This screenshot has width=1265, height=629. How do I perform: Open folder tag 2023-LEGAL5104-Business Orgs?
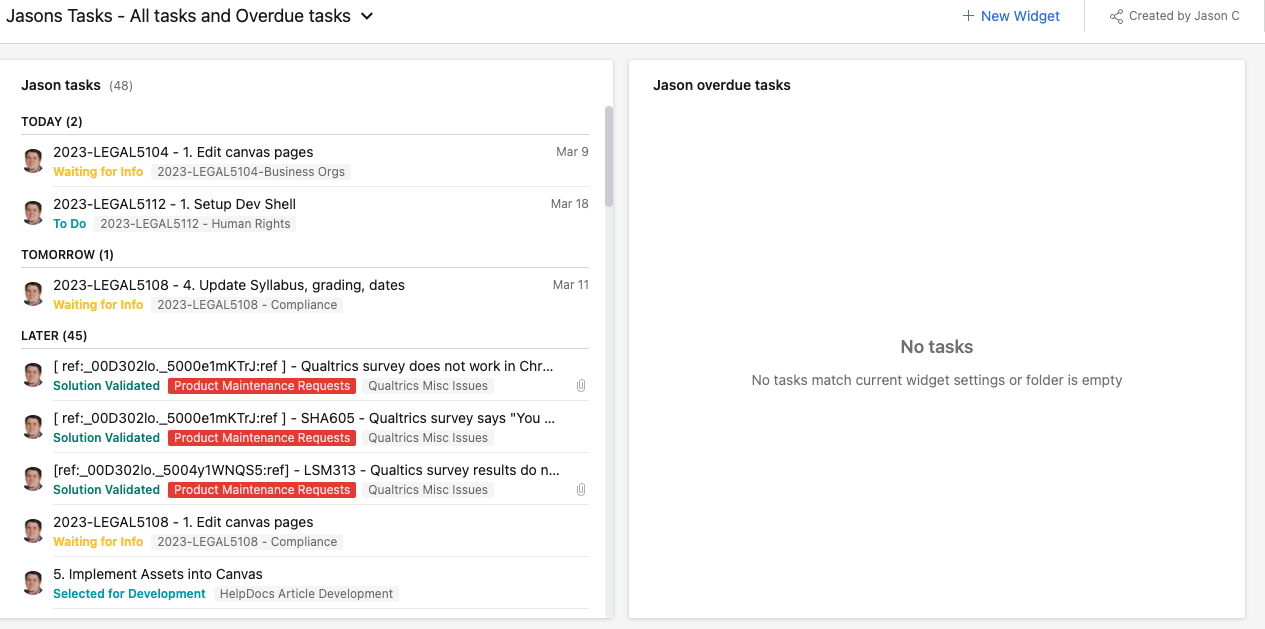(251, 172)
